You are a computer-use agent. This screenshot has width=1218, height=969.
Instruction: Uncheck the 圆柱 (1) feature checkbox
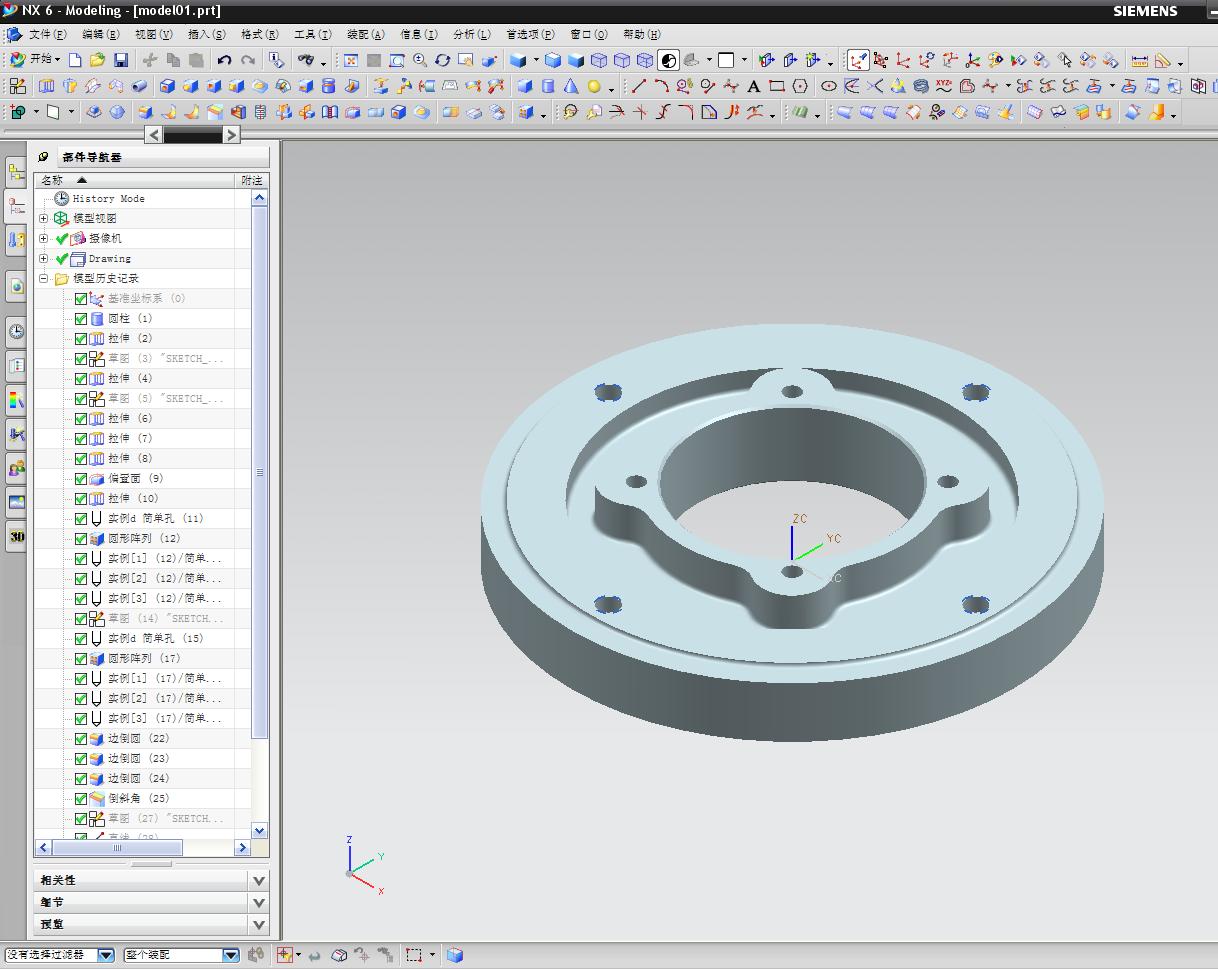pyautogui.click(x=81, y=318)
